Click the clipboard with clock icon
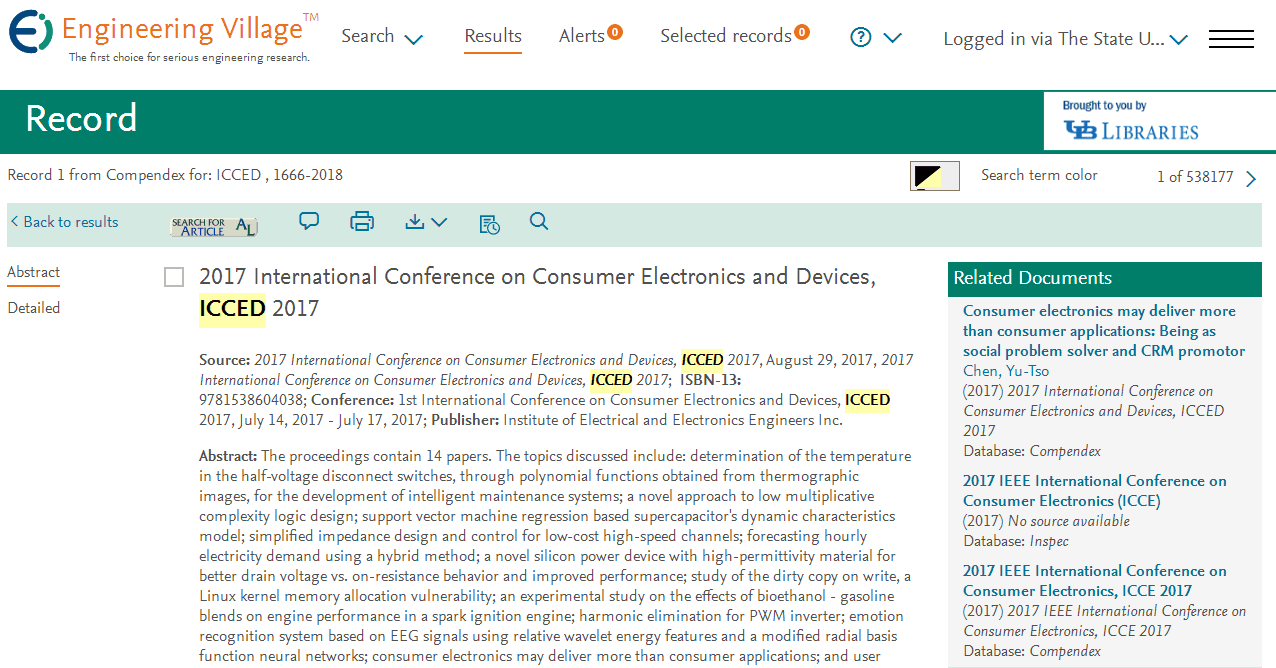This screenshot has height=668, width=1276. (489, 223)
